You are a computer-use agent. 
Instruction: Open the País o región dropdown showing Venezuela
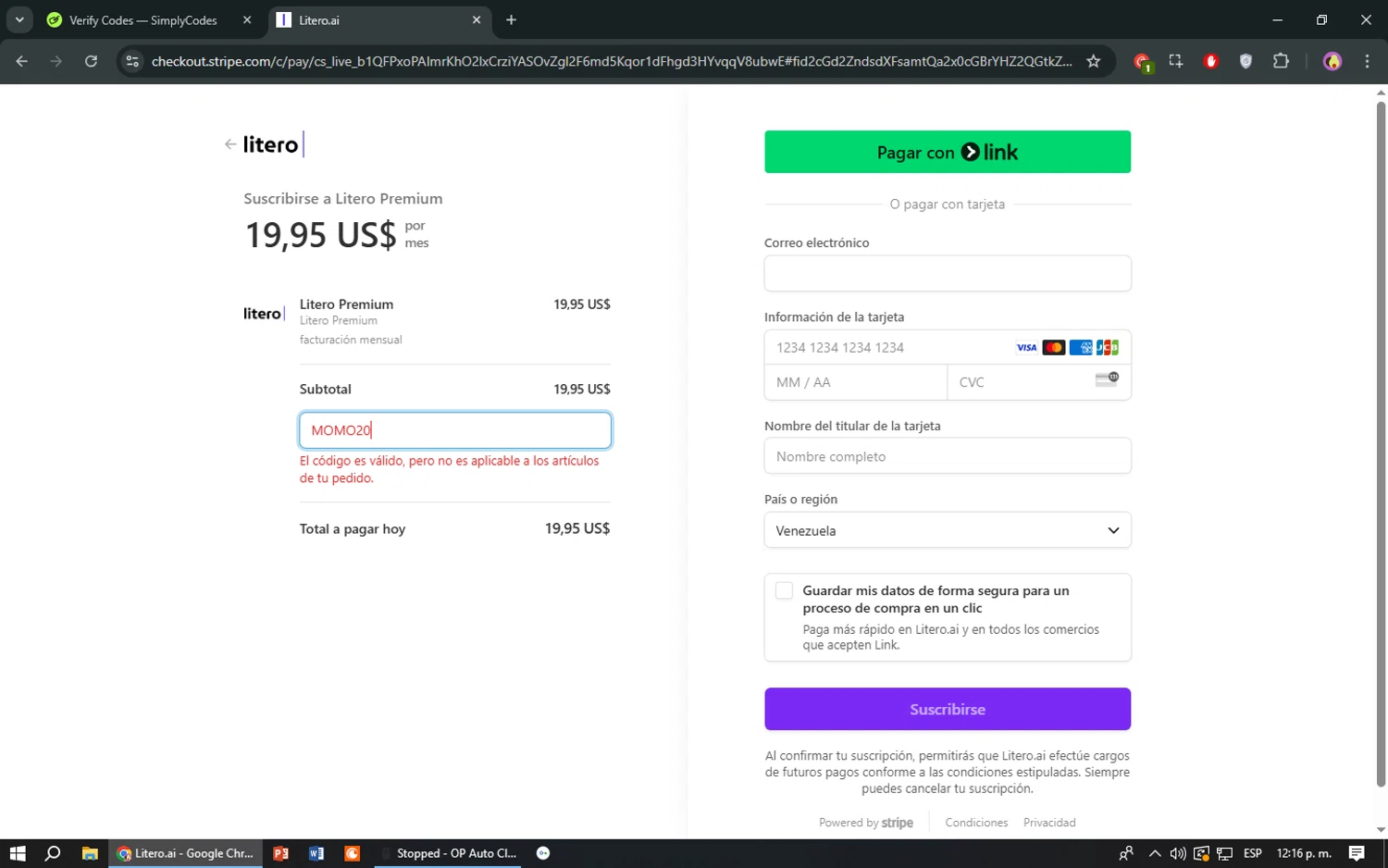(948, 530)
